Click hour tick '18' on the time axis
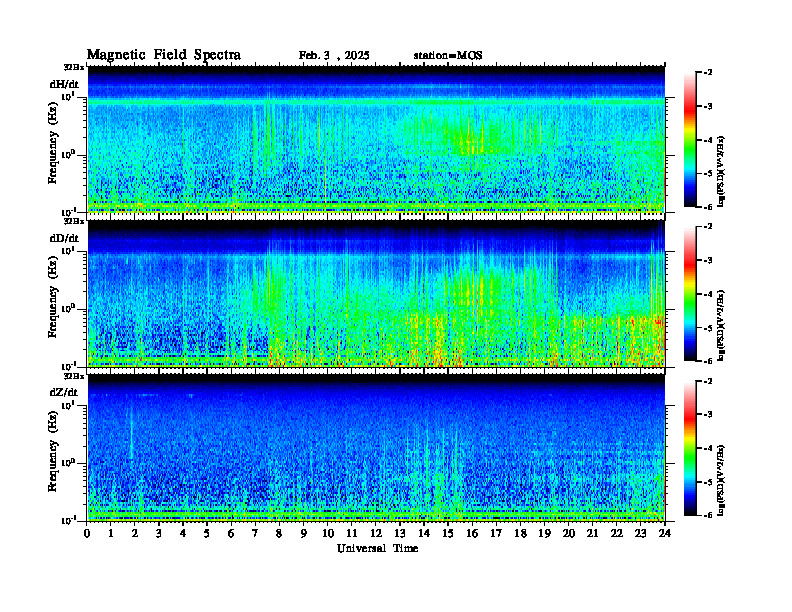Image resolution: width=792 pixels, height=612 pixels. click(520, 534)
